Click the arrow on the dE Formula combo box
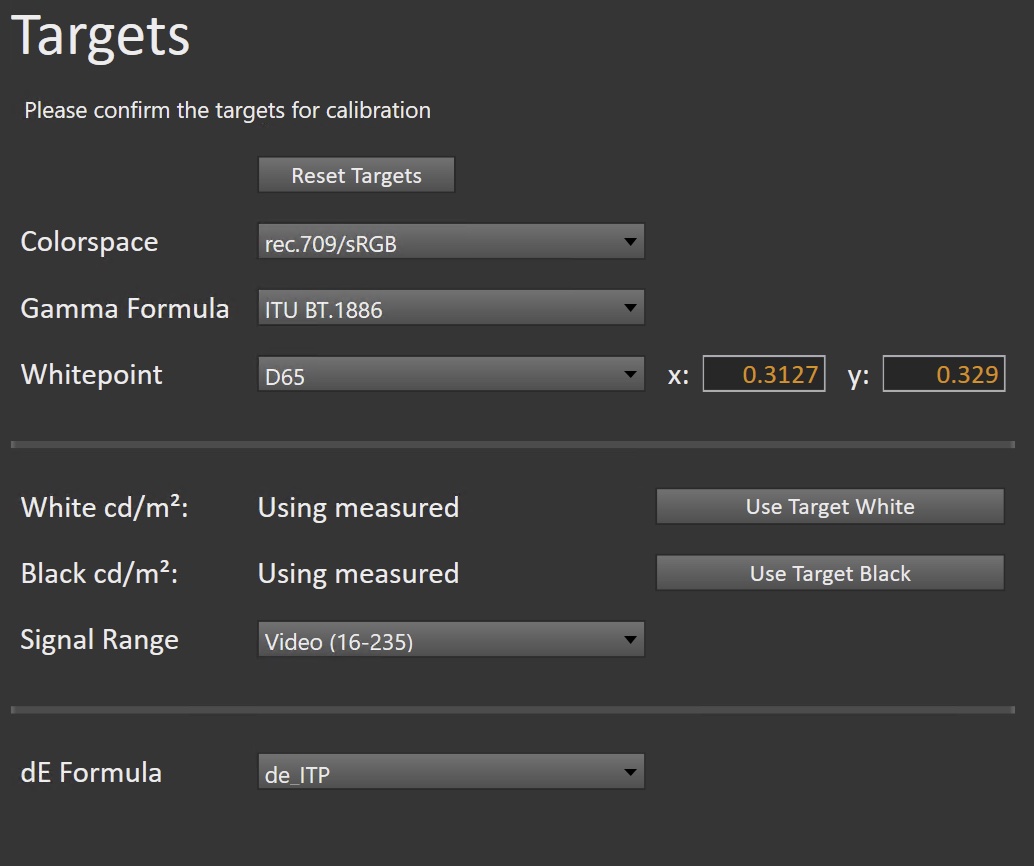 [630, 772]
